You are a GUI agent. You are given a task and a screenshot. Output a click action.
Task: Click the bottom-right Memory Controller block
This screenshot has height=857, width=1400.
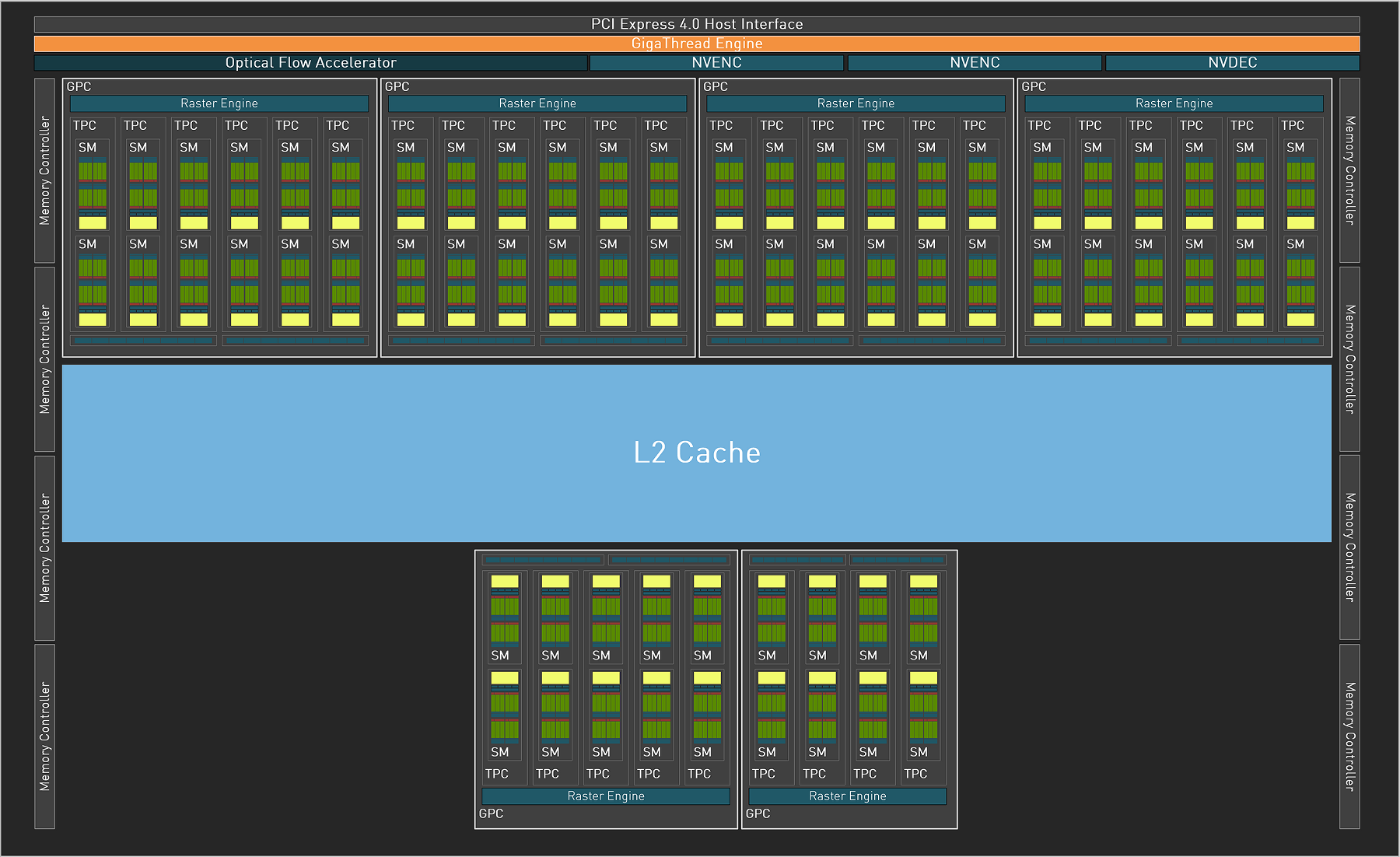1349,736
